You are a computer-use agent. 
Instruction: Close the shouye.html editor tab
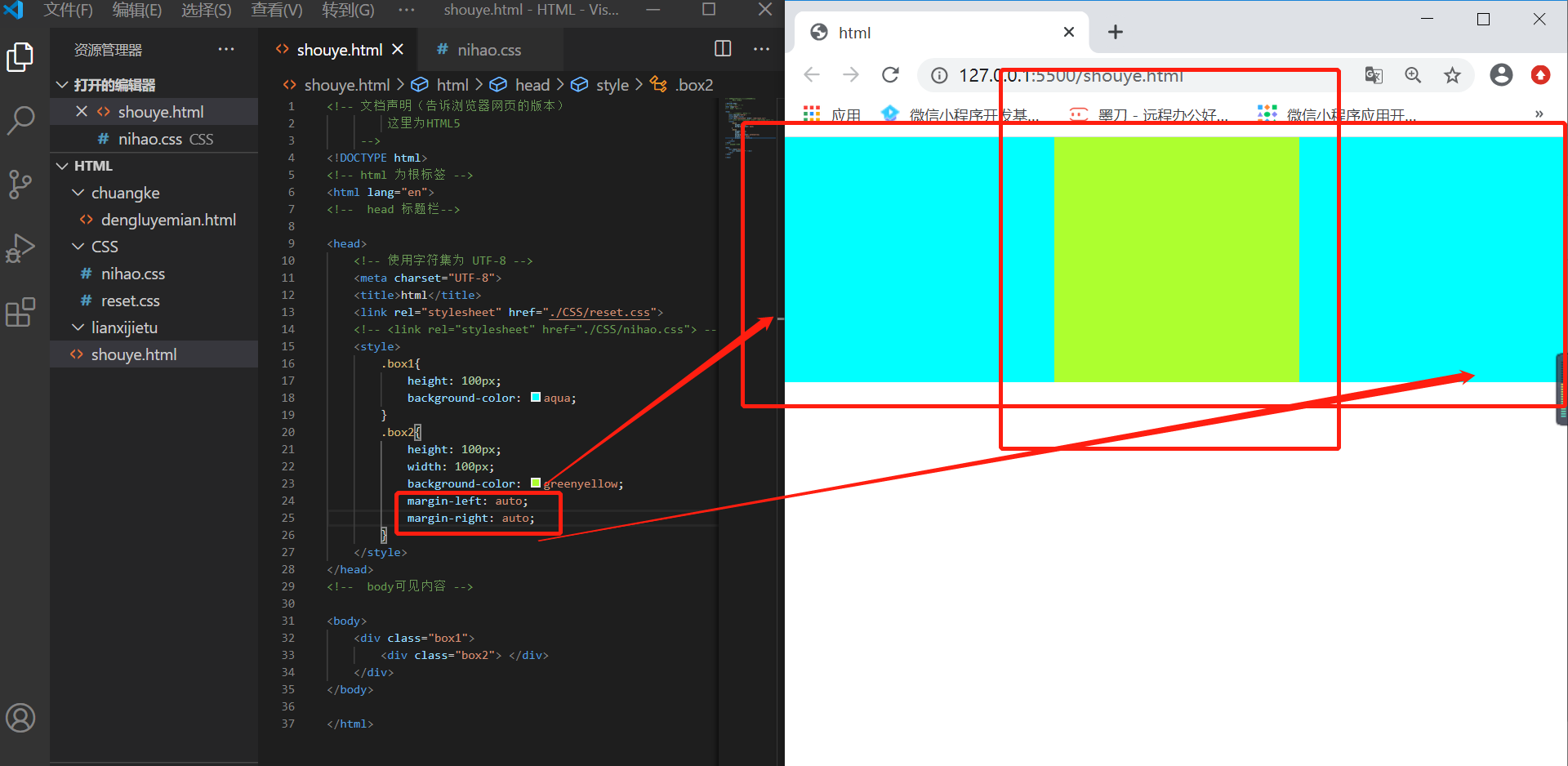point(398,49)
